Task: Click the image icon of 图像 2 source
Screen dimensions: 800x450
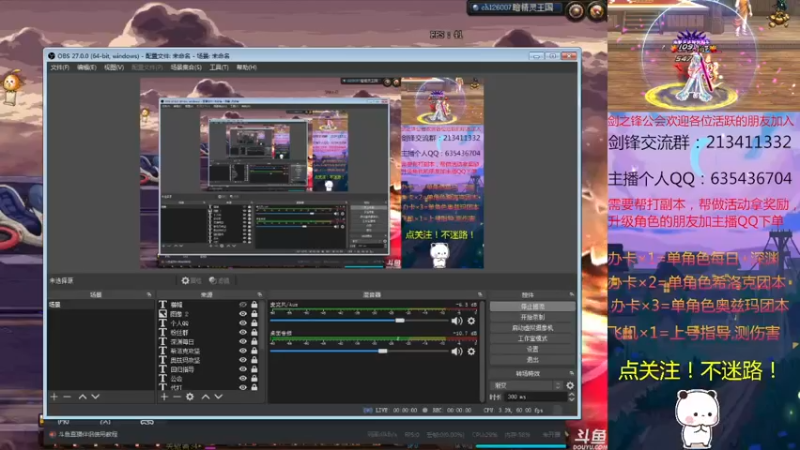Action: point(163,314)
